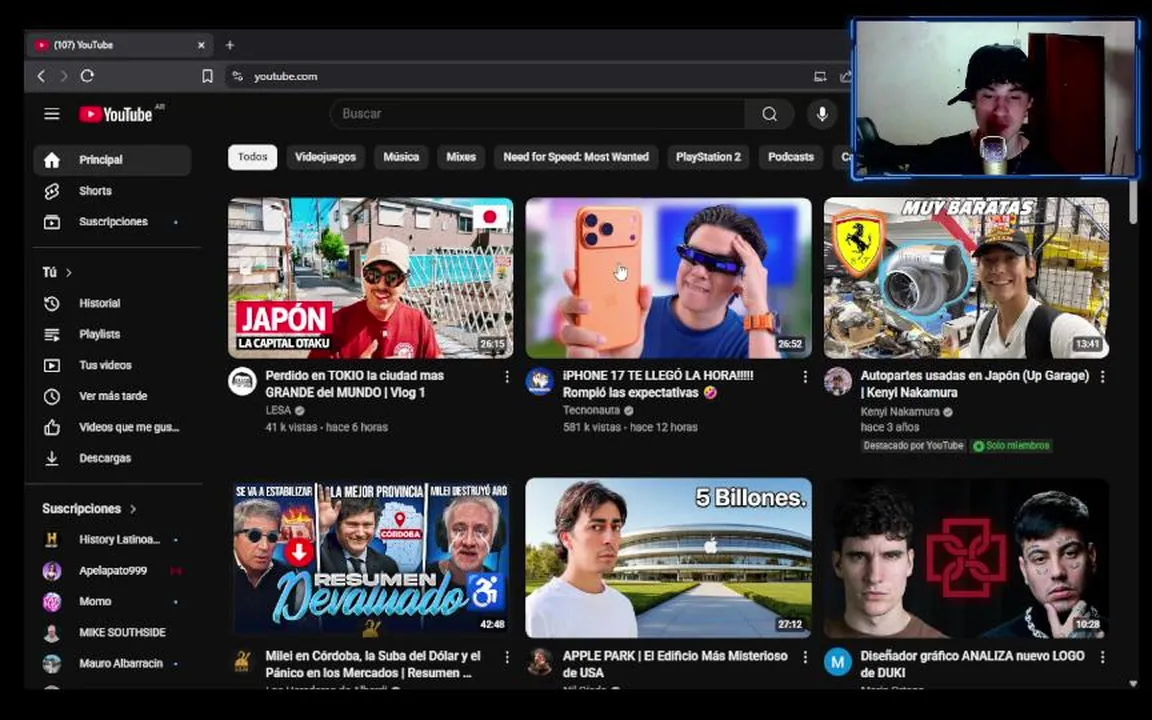This screenshot has height=720, width=1152.
Task: Open Shorts in sidebar
Action: click(x=112, y=191)
